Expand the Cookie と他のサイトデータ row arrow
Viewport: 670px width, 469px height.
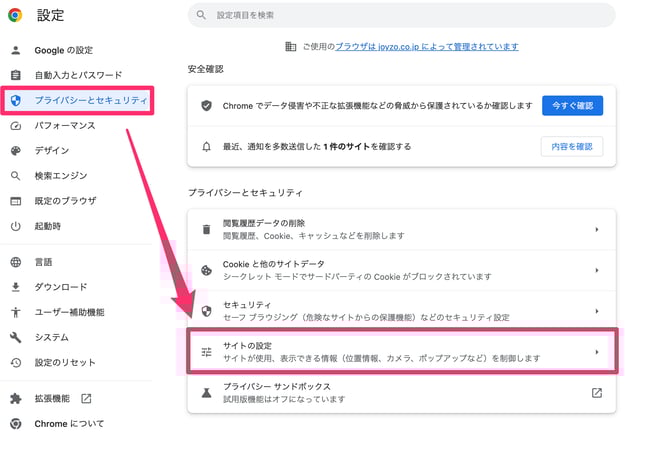click(x=597, y=270)
